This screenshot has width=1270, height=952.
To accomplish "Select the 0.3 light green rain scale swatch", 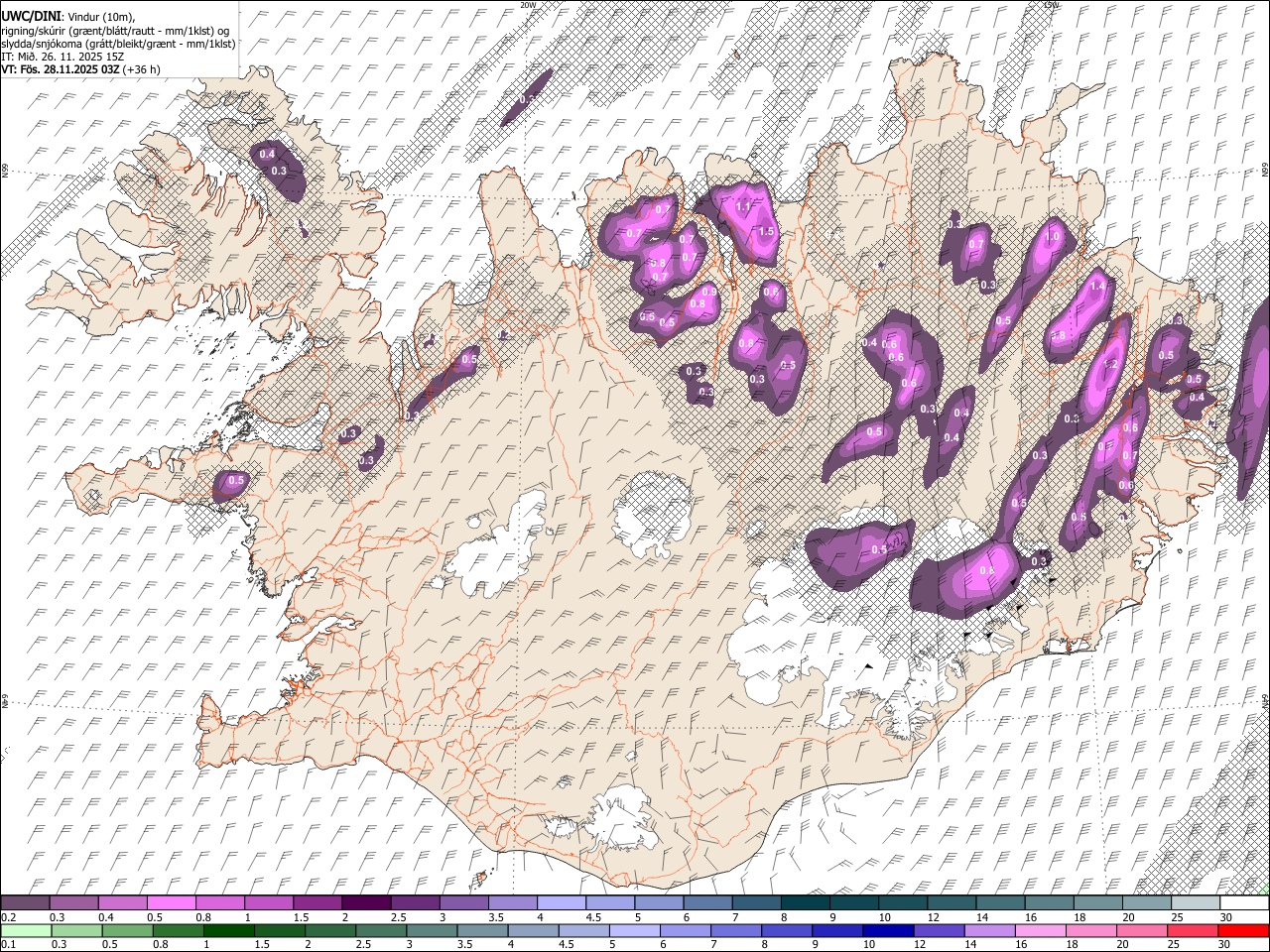I will [x=76, y=930].
